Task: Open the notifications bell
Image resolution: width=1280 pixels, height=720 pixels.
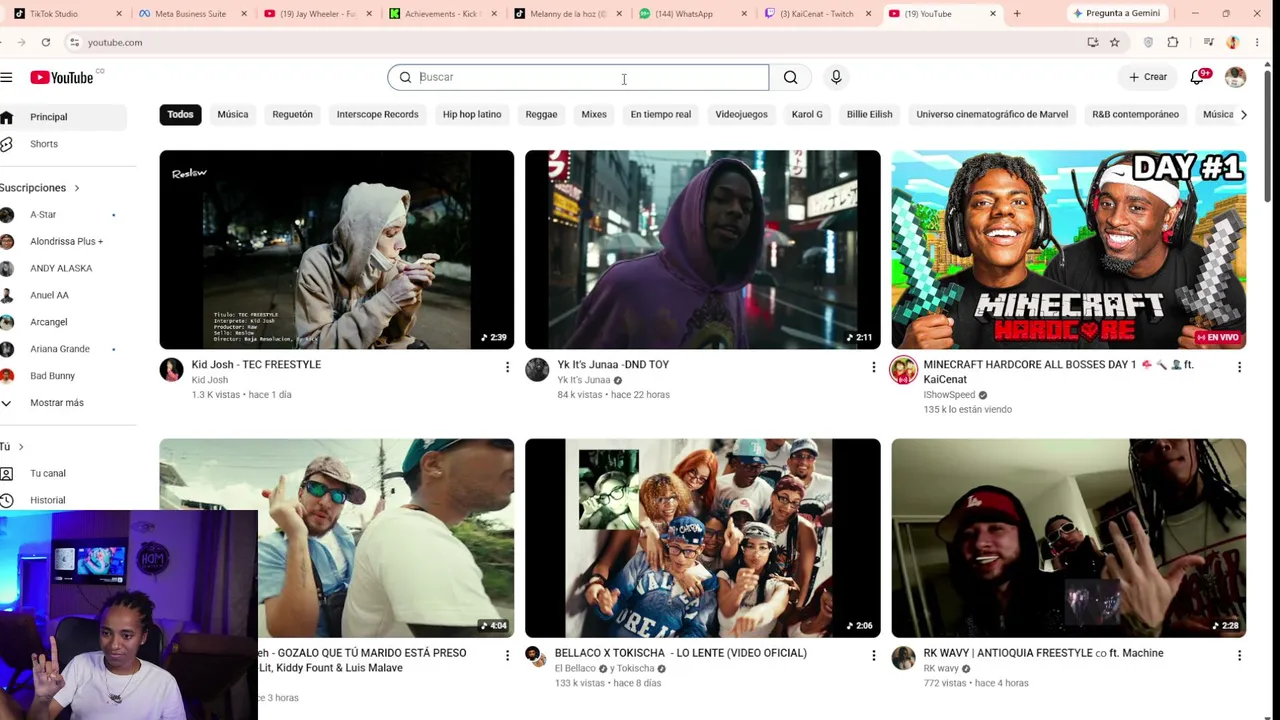Action: (1197, 77)
